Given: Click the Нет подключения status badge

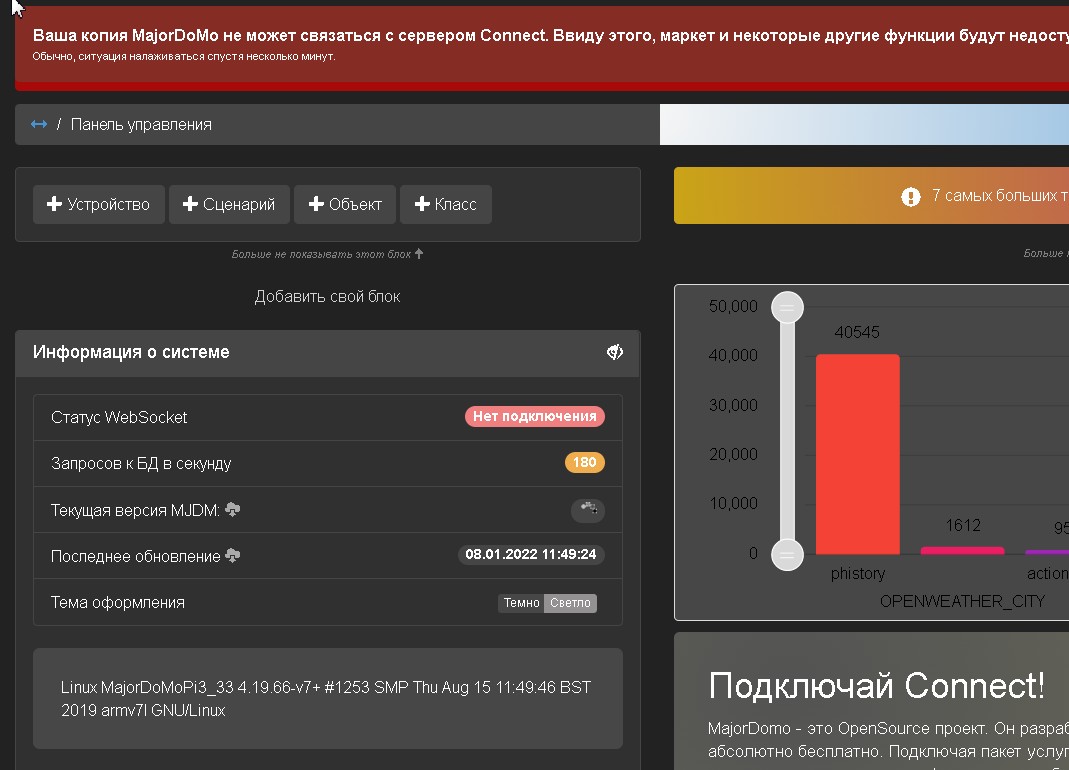Looking at the screenshot, I should point(535,416).
